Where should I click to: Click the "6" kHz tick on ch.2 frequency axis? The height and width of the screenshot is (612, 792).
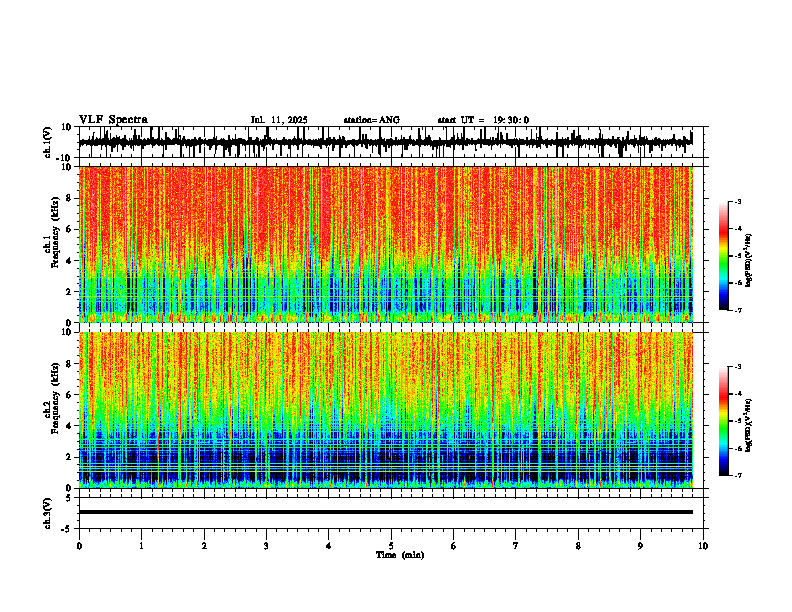coord(69,394)
